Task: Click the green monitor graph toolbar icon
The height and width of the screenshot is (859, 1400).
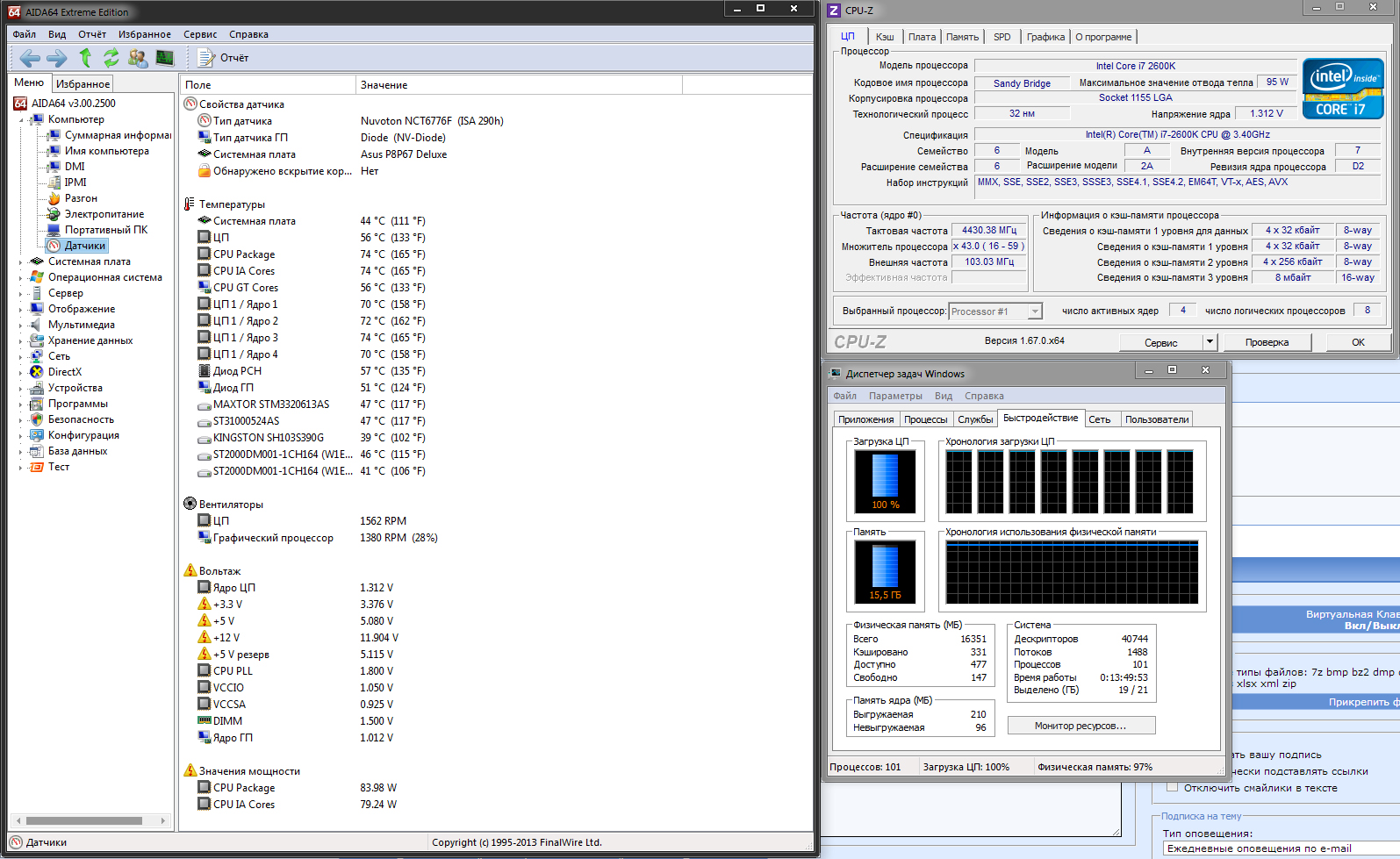Action: pos(164,58)
